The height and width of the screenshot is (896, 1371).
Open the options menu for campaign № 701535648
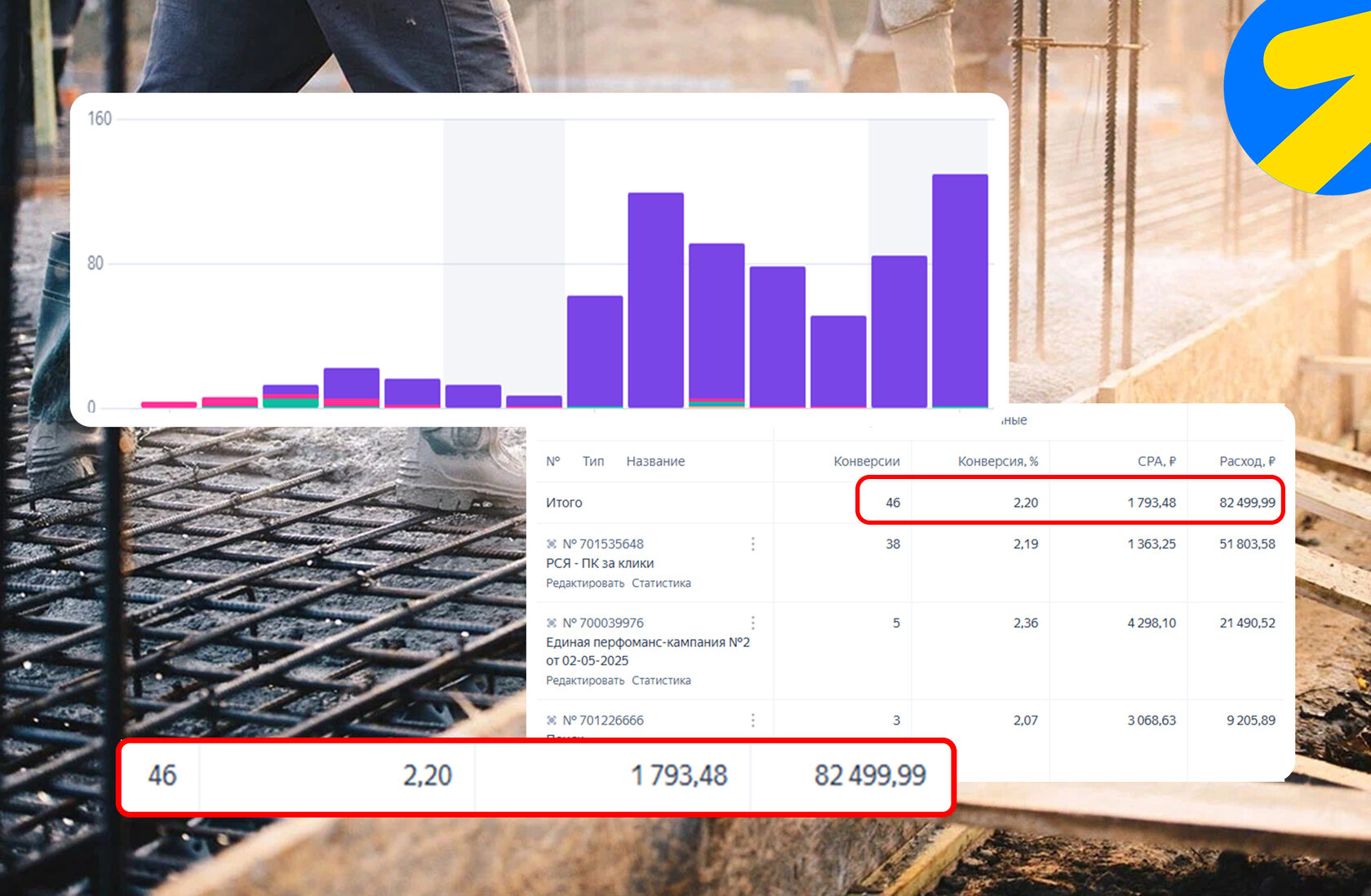(x=752, y=543)
